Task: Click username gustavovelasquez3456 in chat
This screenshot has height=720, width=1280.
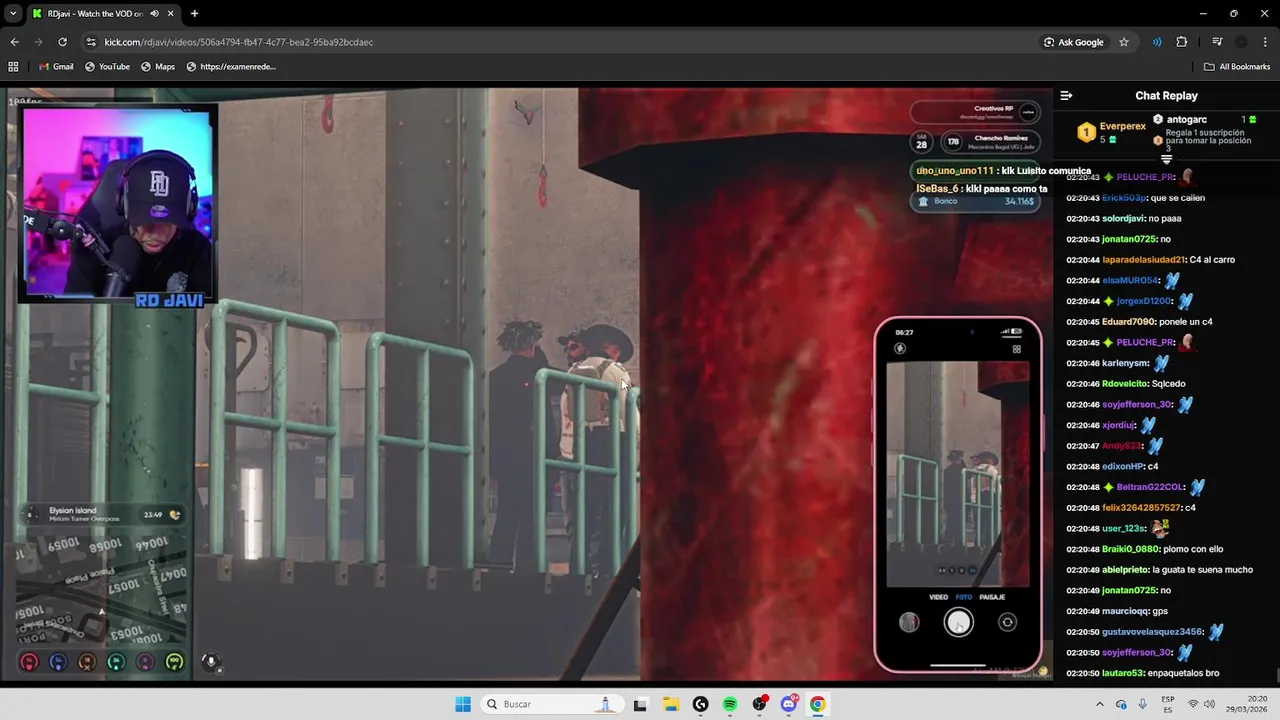Action: click(x=1152, y=632)
